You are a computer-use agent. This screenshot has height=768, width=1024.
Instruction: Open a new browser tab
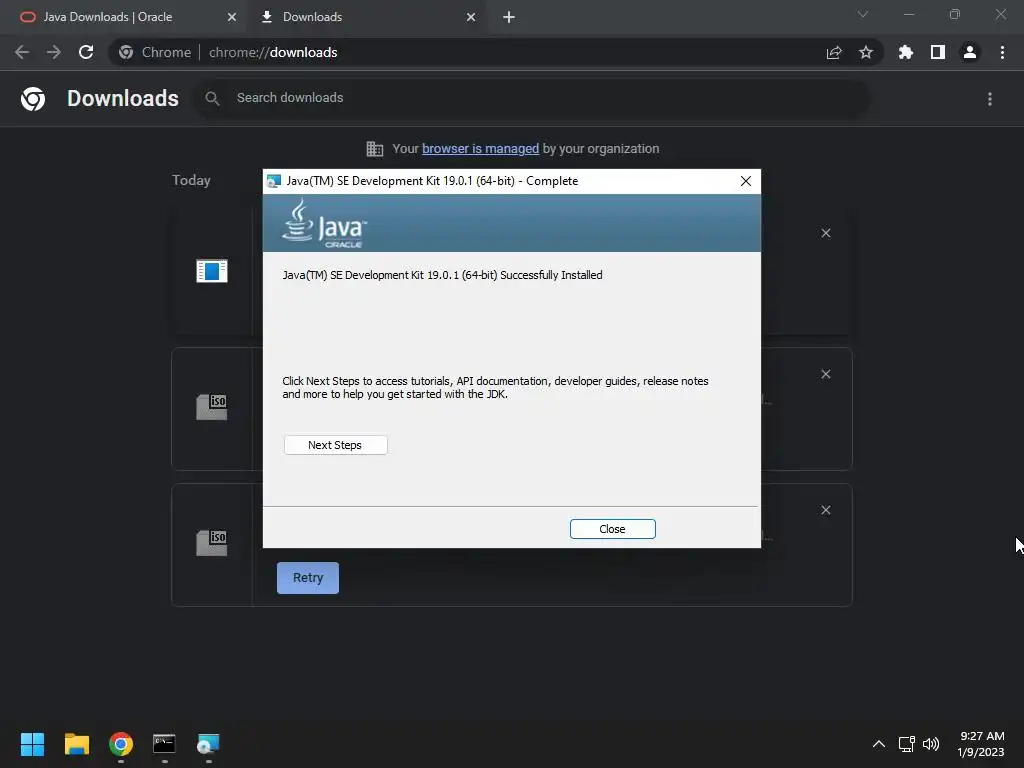[x=509, y=17]
